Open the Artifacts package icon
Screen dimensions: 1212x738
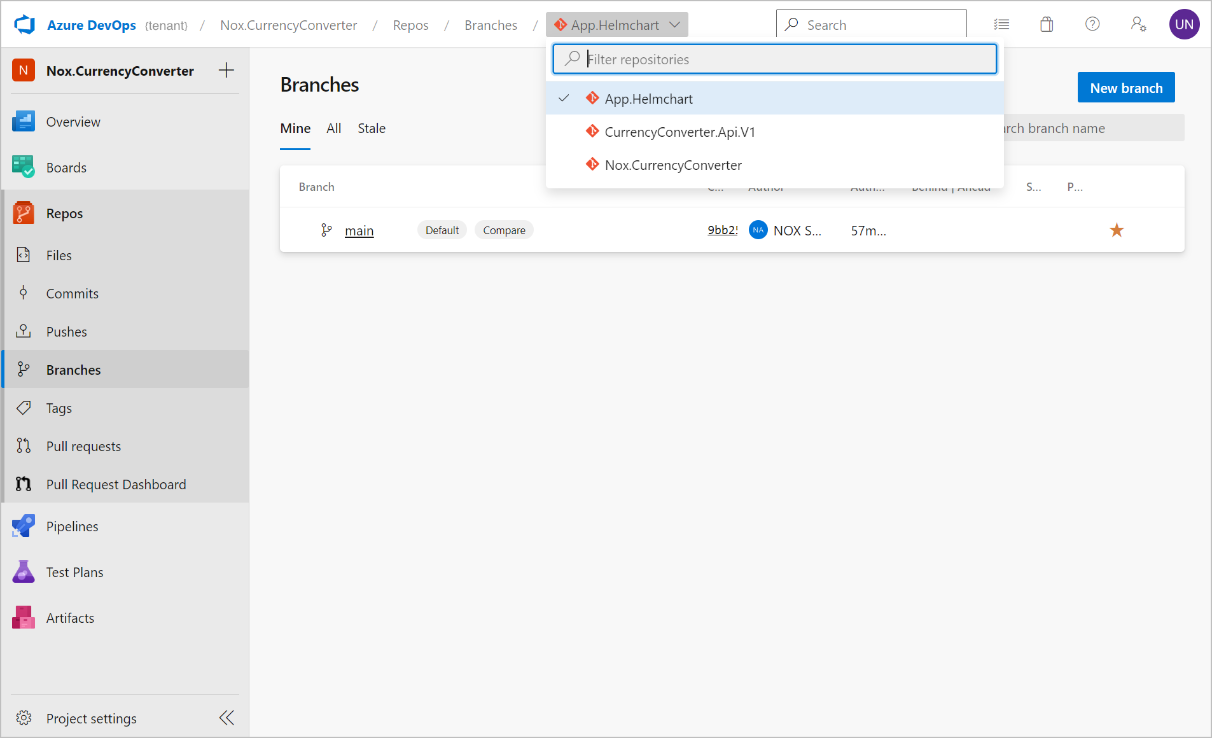tap(23, 618)
